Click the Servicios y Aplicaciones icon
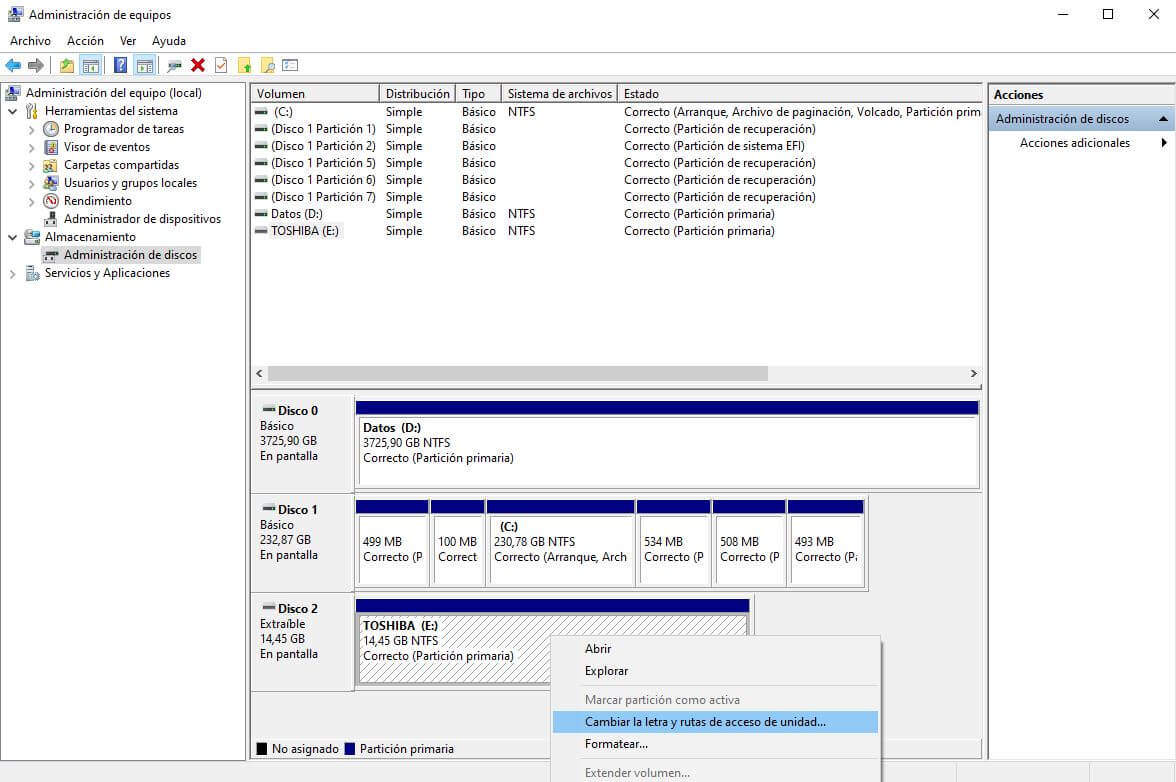Image resolution: width=1176 pixels, height=782 pixels. tap(32, 273)
